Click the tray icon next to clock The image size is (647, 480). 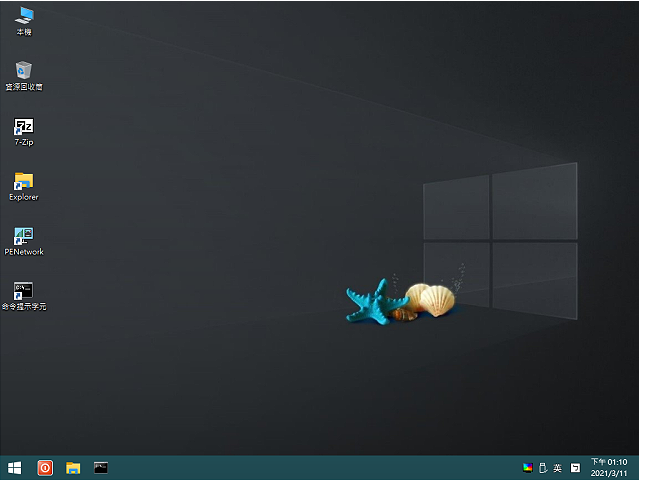(575, 468)
